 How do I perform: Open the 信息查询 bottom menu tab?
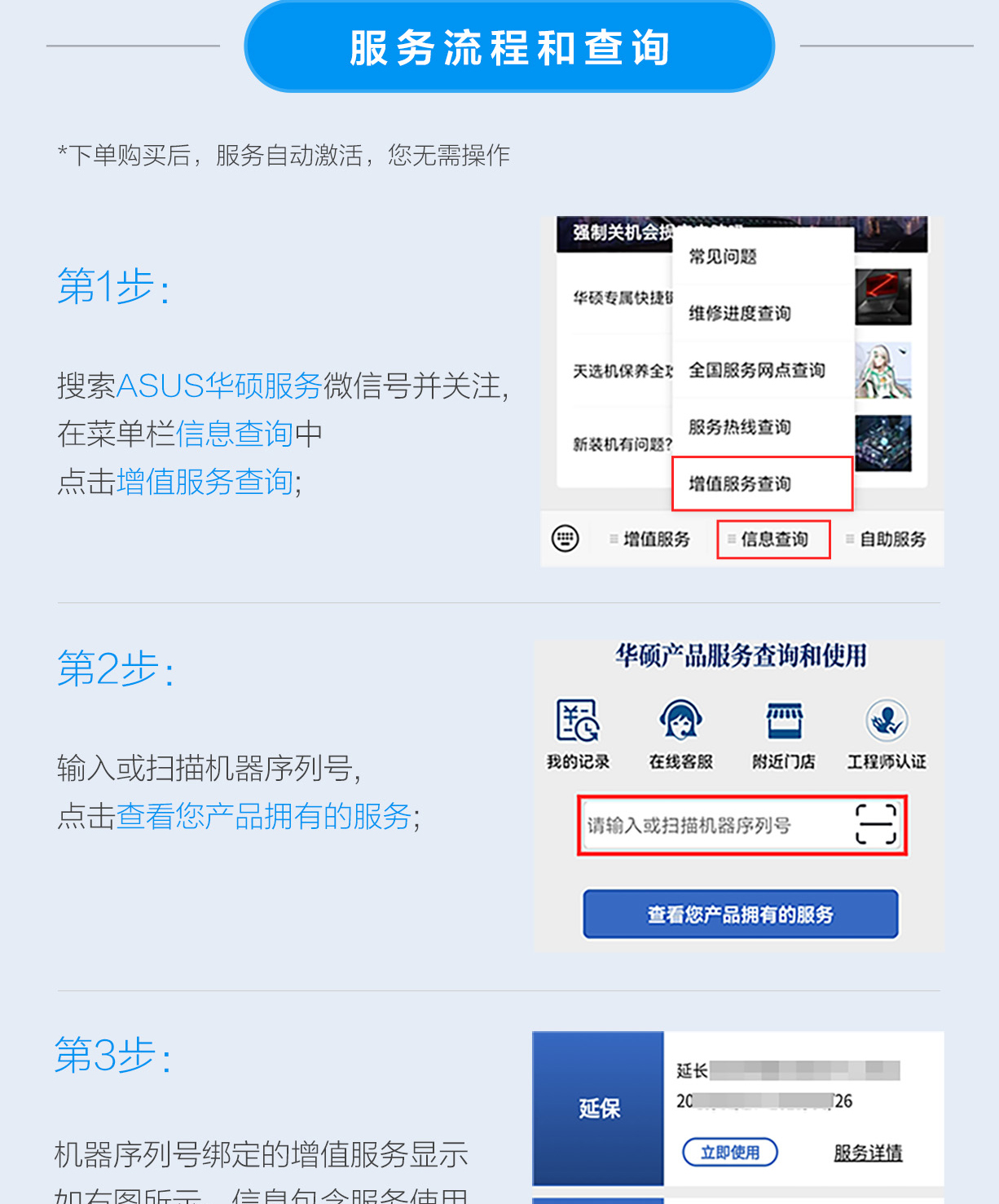[773, 539]
